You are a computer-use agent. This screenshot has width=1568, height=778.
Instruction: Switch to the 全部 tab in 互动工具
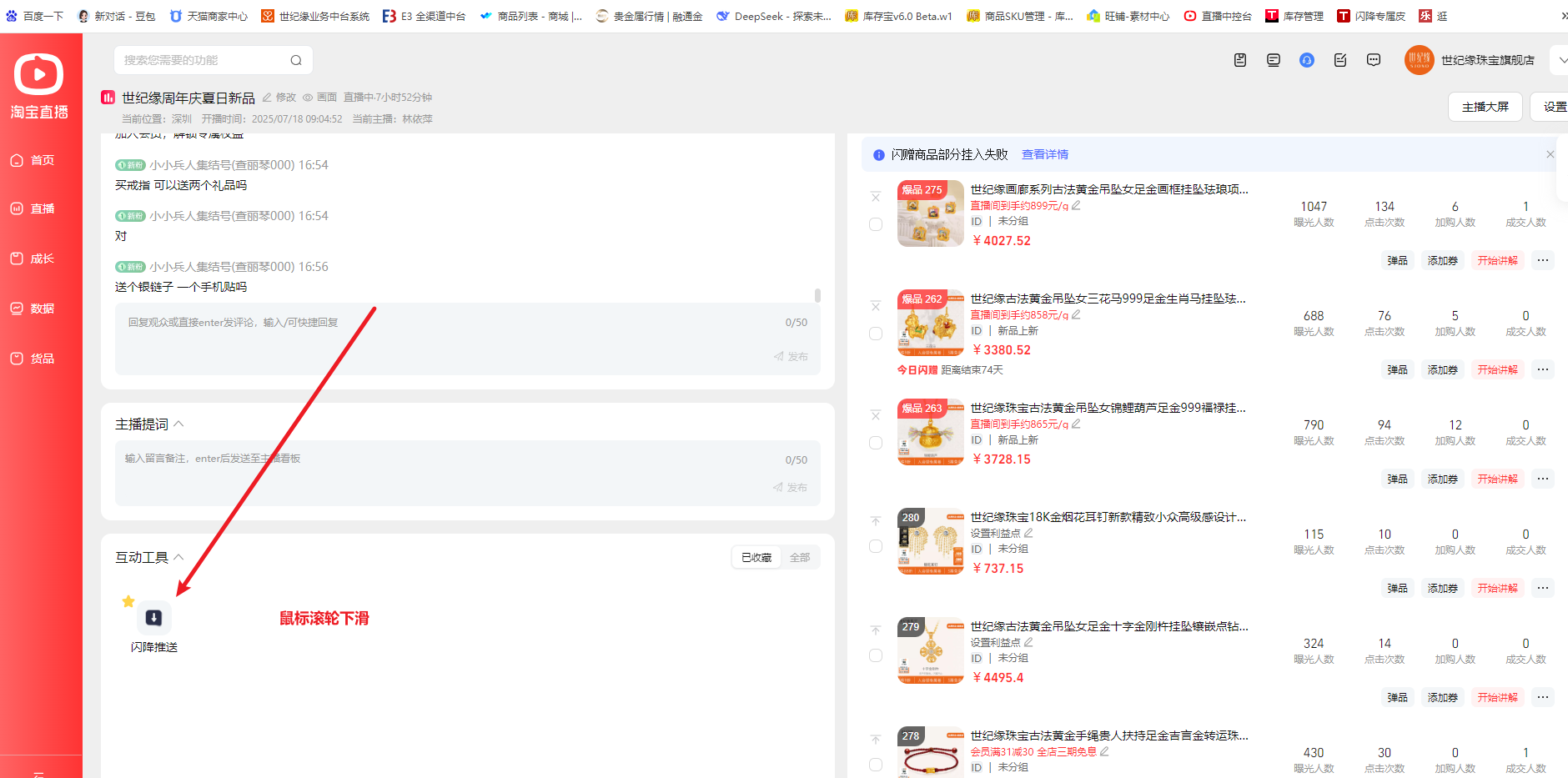click(799, 557)
